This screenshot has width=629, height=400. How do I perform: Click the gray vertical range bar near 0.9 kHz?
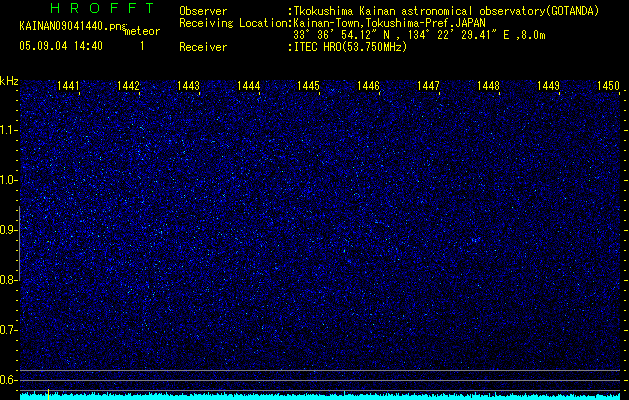19,243
